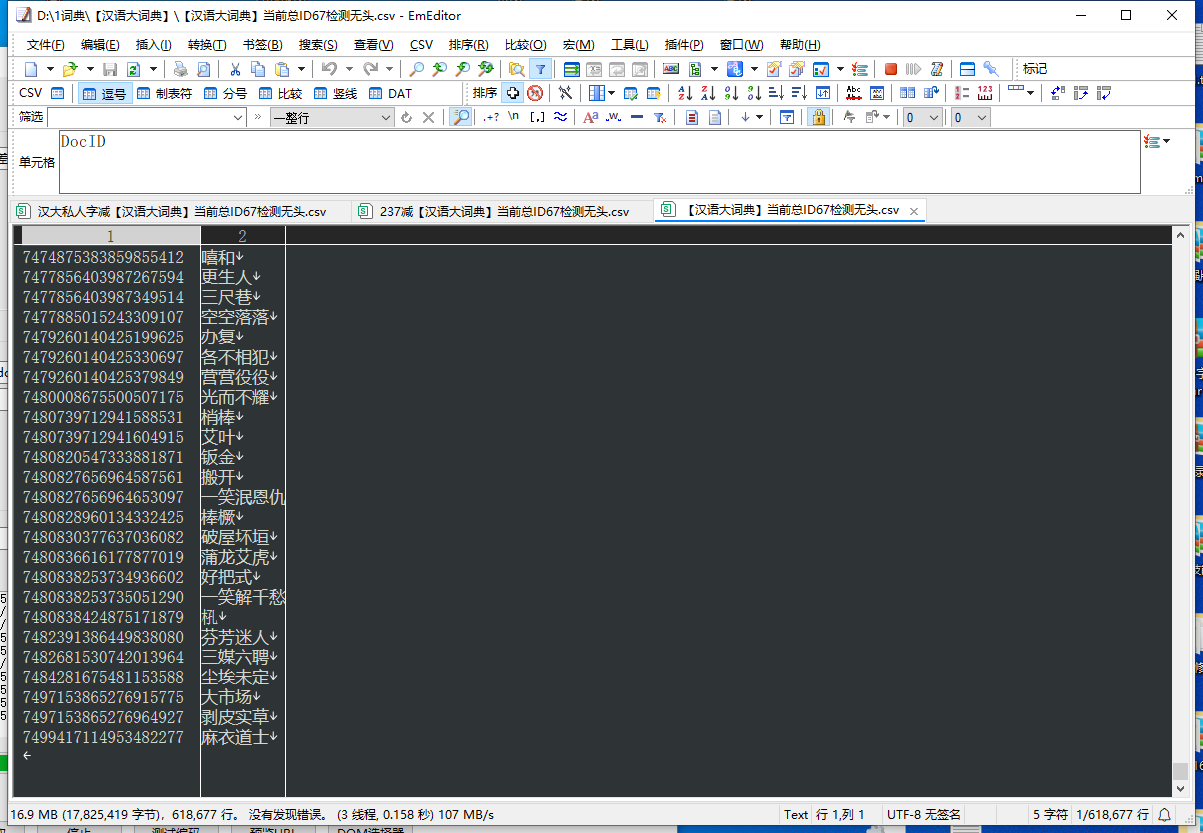Viewport: 1203px width, 833px height.
Task: Click the Cut scissors icon
Action: pos(235,69)
